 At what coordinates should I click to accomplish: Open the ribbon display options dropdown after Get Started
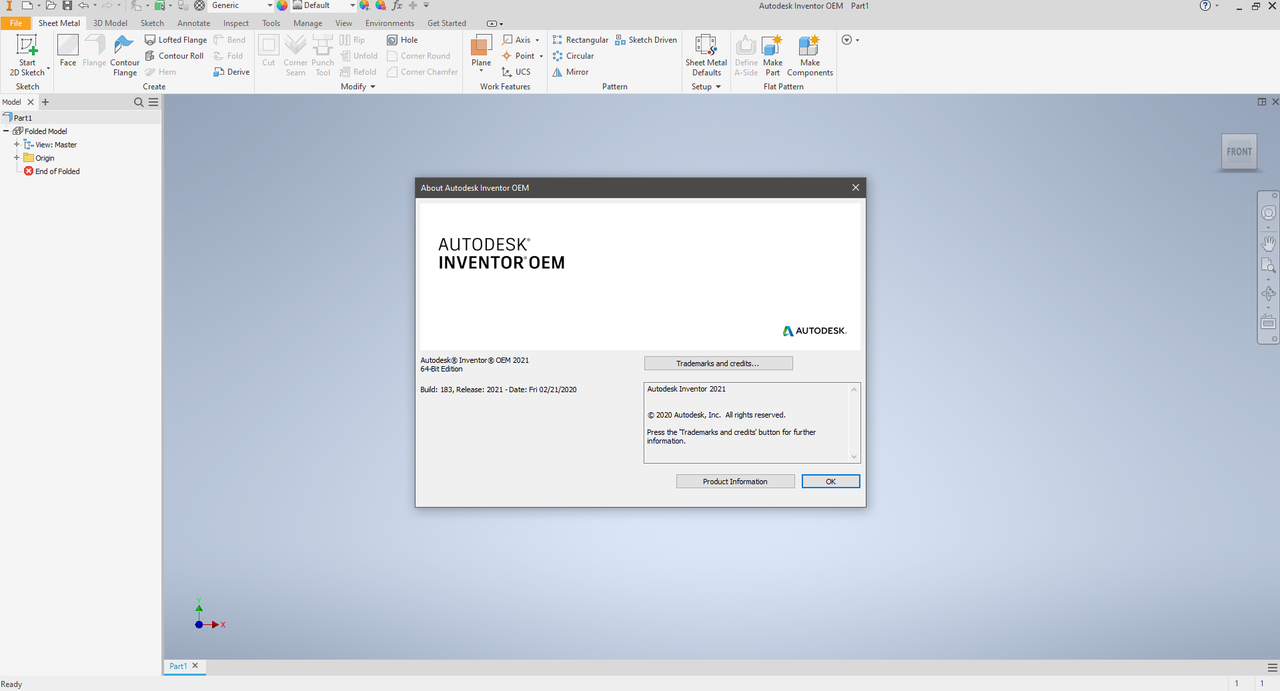pyautogui.click(x=495, y=23)
